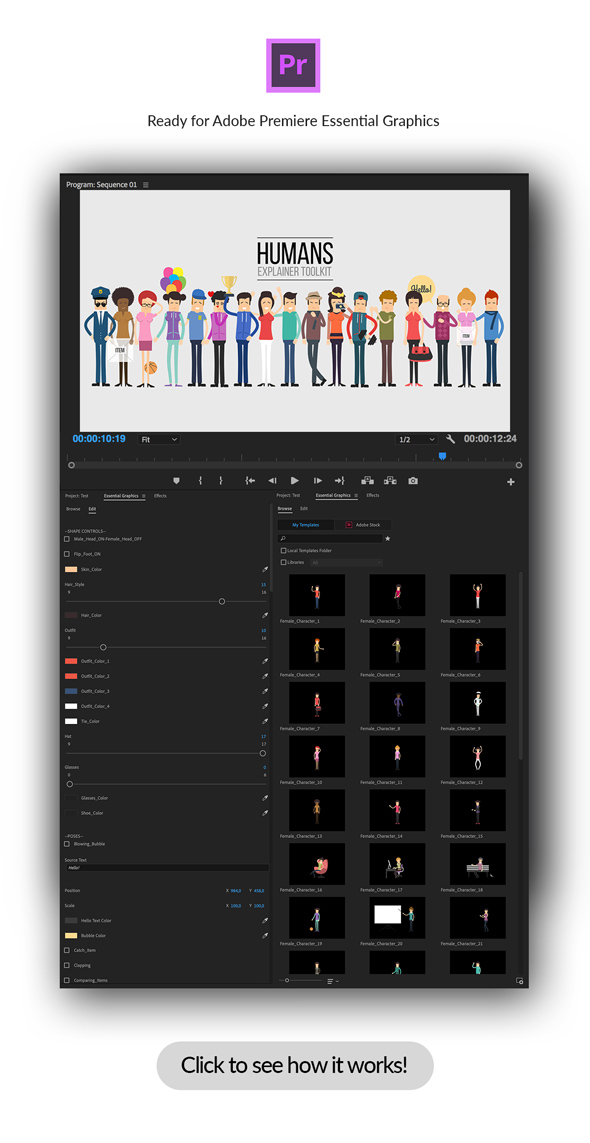
Task: Click the Add Marker icon
Action: click(176, 480)
